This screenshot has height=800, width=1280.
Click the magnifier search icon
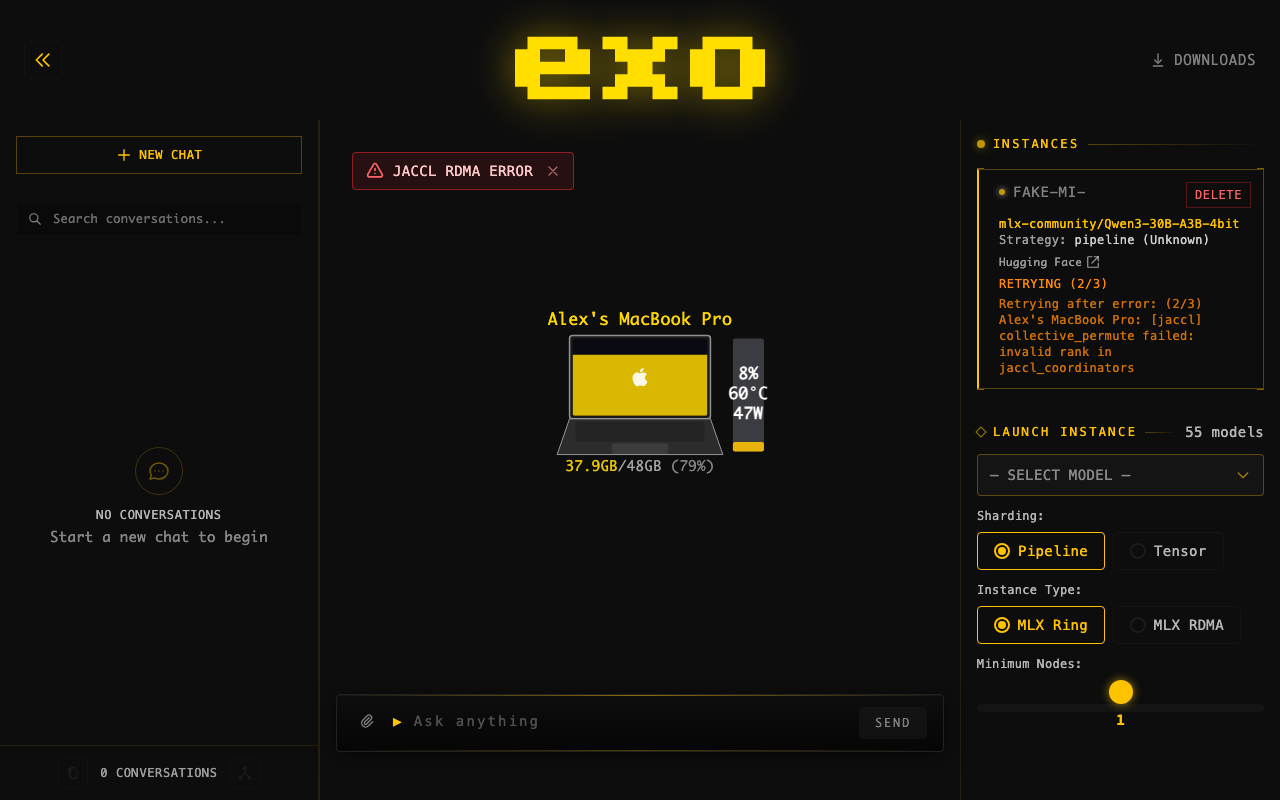[35, 219]
